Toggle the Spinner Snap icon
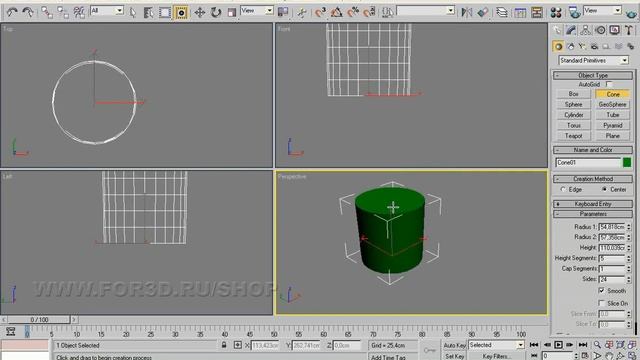Screen dimensions: 640x360 click(x=369, y=12)
